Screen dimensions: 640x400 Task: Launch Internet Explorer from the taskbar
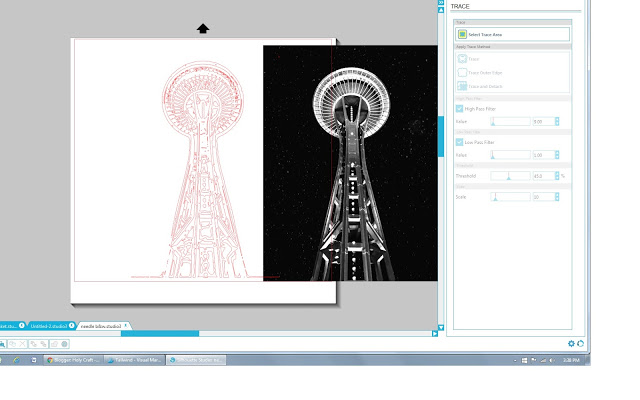click(x=16, y=360)
